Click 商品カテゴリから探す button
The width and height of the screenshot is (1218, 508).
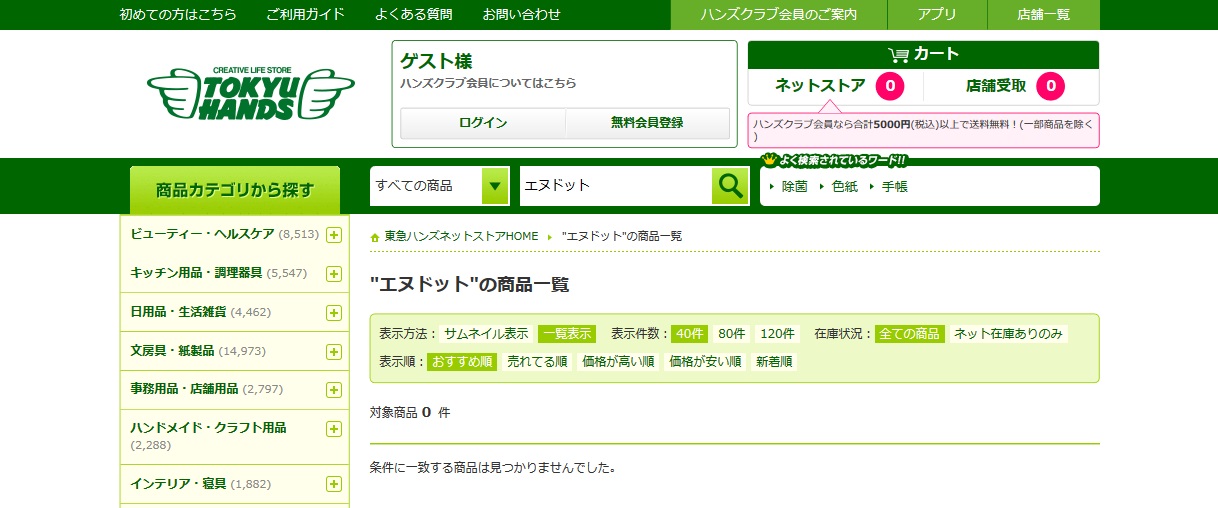click(x=235, y=190)
